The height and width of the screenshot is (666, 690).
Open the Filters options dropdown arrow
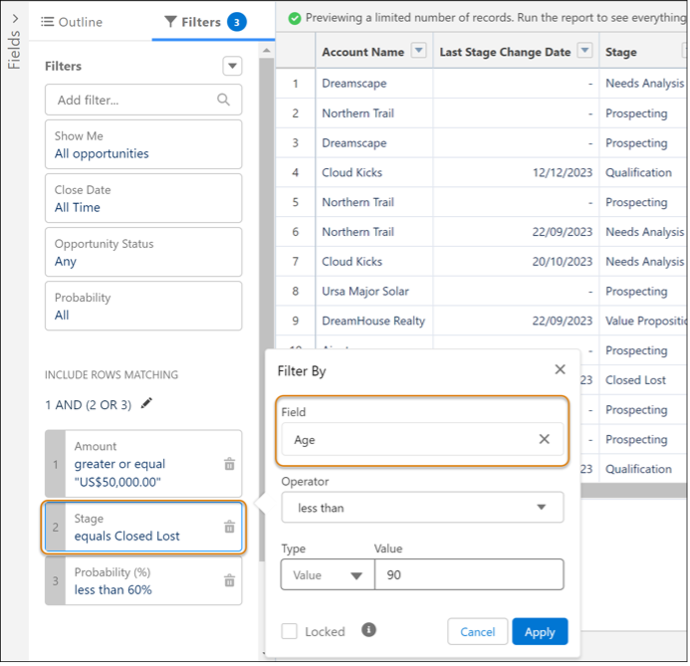pyautogui.click(x=232, y=66)
